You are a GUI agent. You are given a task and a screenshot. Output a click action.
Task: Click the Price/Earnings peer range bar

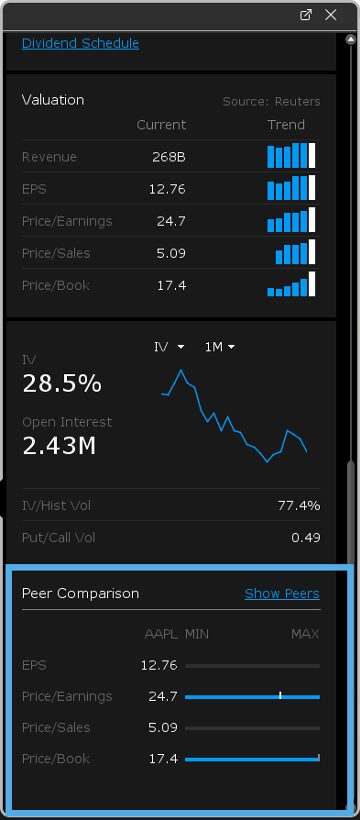coord(252,697)
